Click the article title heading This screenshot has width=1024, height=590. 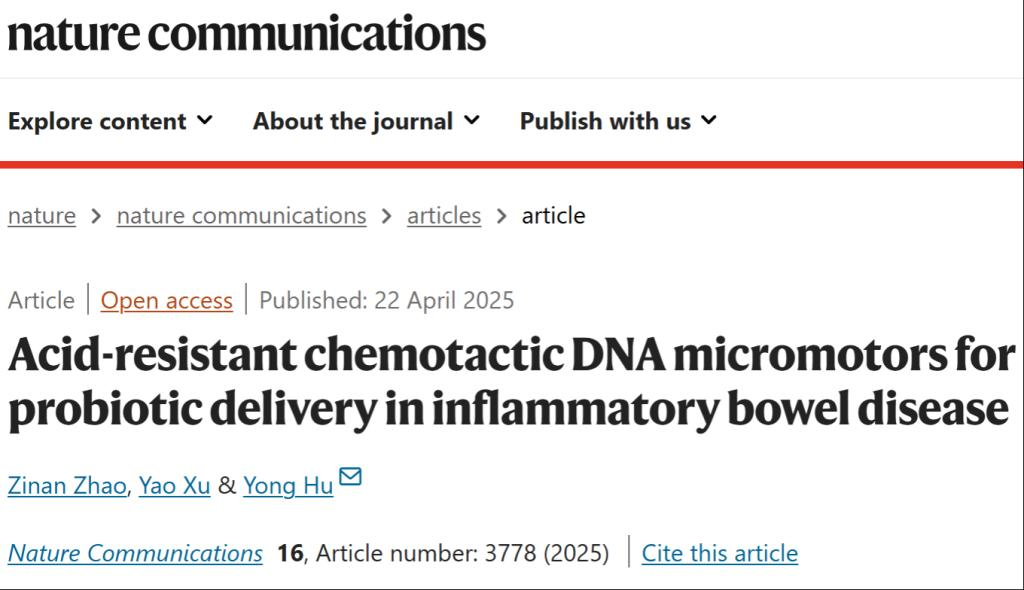[510, 384]
